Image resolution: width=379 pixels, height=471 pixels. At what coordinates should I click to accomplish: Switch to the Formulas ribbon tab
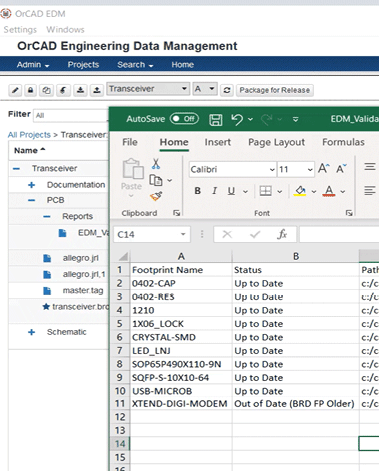tap(343, 142)
